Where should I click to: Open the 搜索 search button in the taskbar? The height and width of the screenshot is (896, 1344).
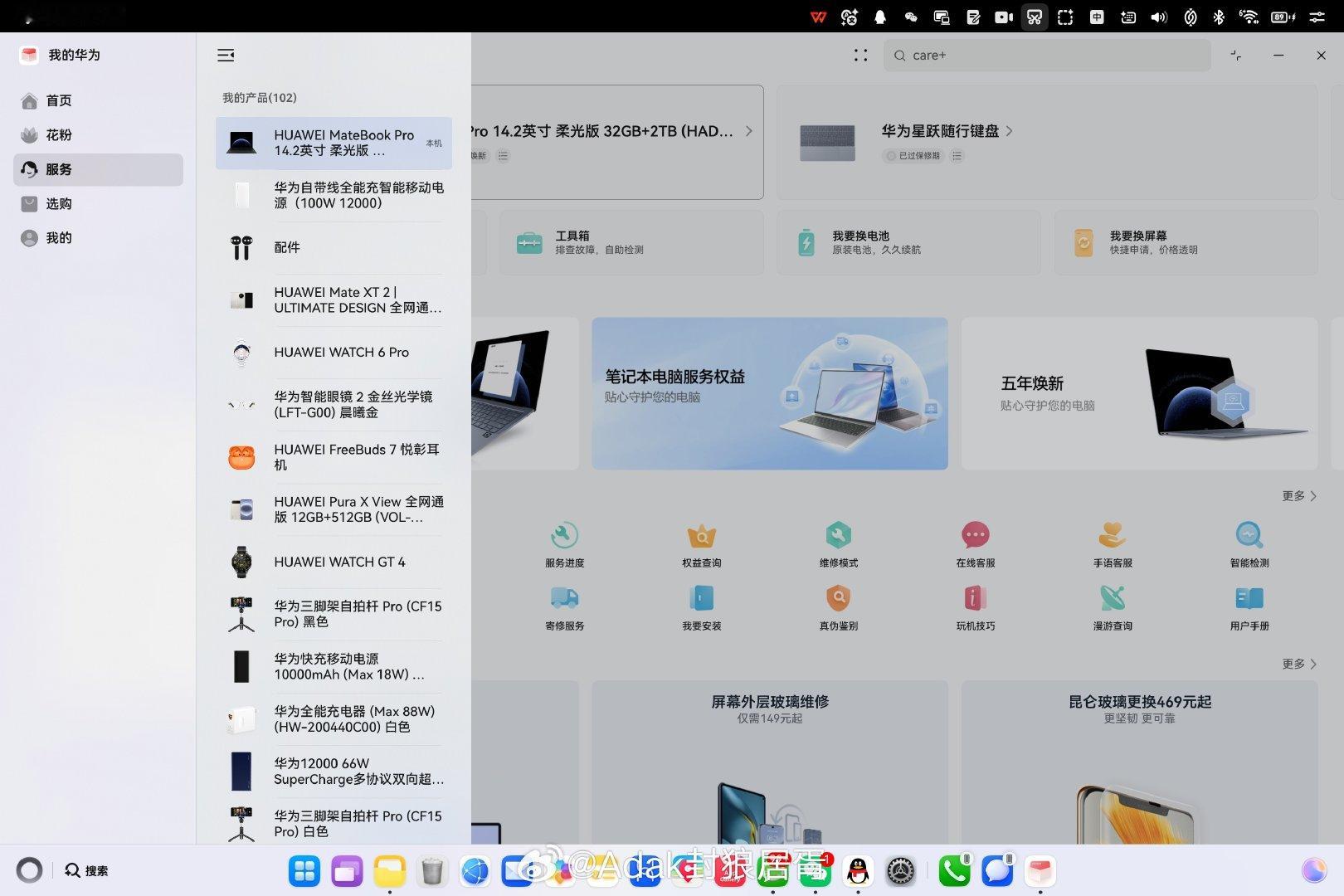[86, 871]
